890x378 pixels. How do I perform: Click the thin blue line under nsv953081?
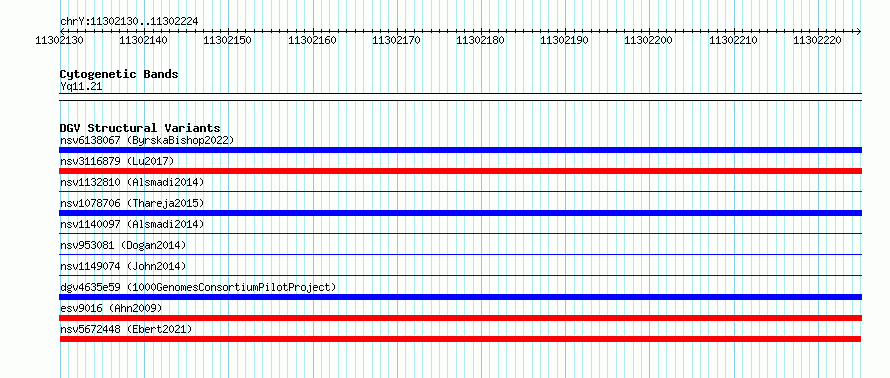pos(460,254)
